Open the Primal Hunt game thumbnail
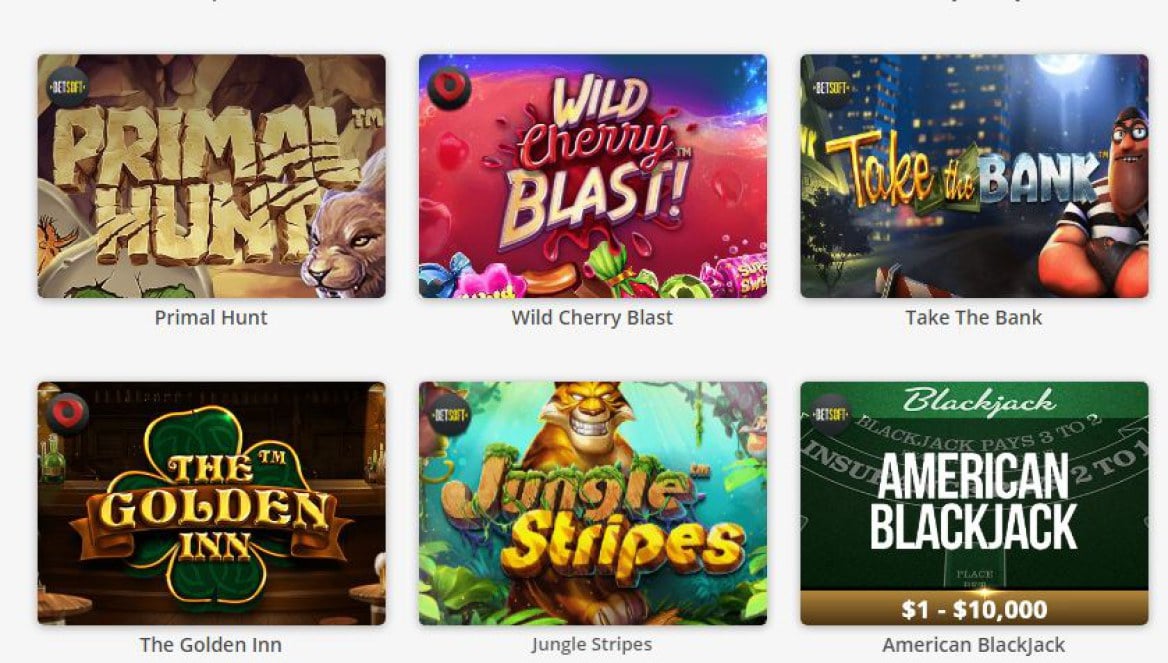 point(212,176)
